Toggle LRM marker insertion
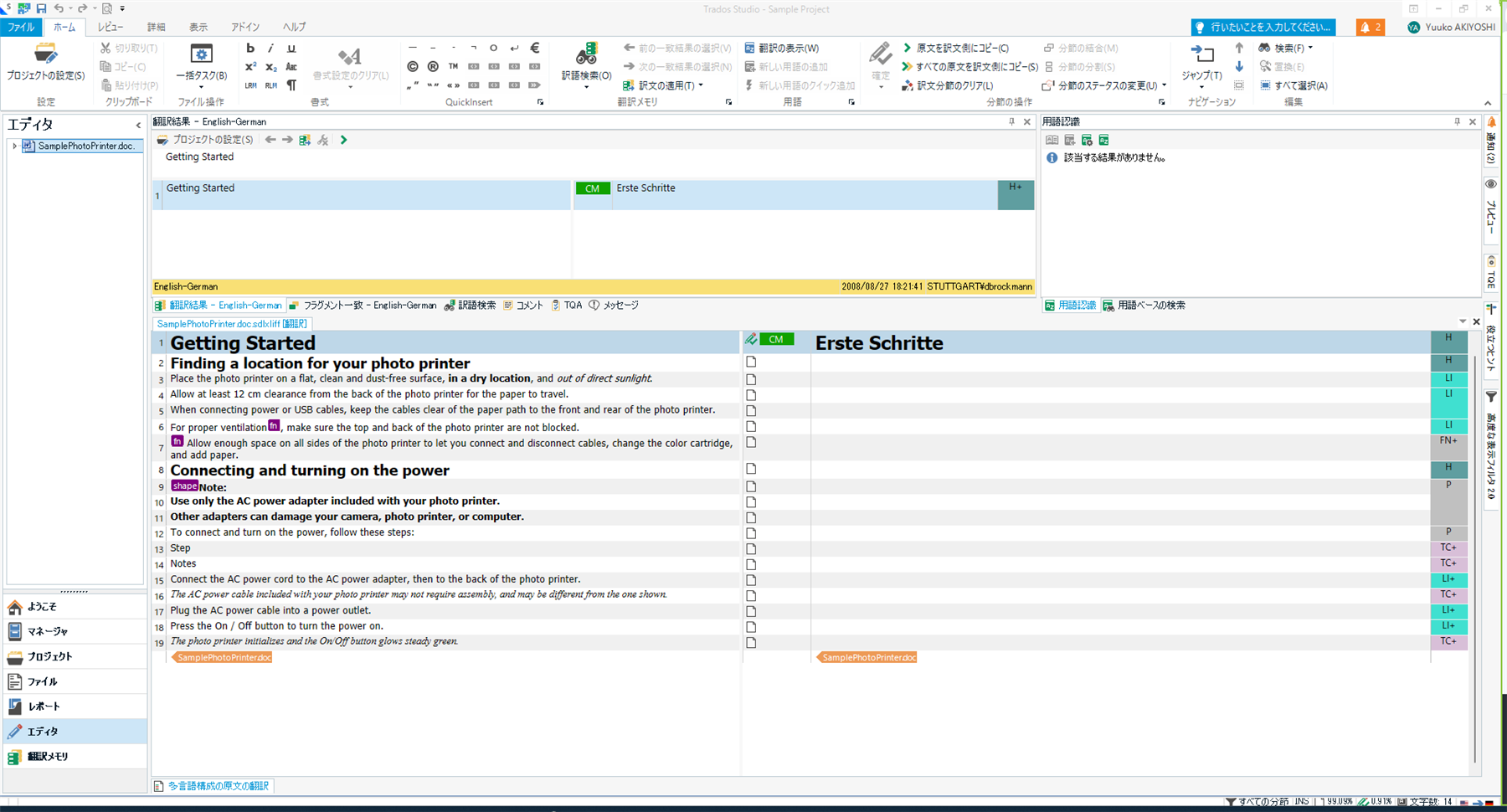Image resolution: width=1507 pixels, height=812 pixels. 250,85
